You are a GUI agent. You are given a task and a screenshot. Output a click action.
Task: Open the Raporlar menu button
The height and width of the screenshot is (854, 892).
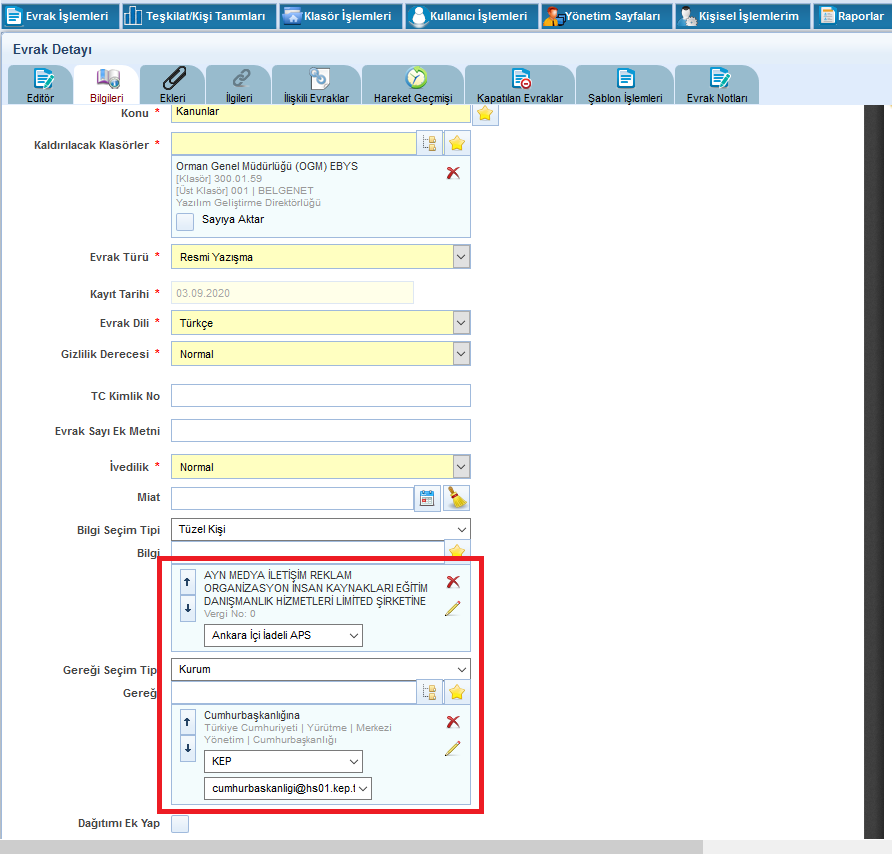coord(852,16)
